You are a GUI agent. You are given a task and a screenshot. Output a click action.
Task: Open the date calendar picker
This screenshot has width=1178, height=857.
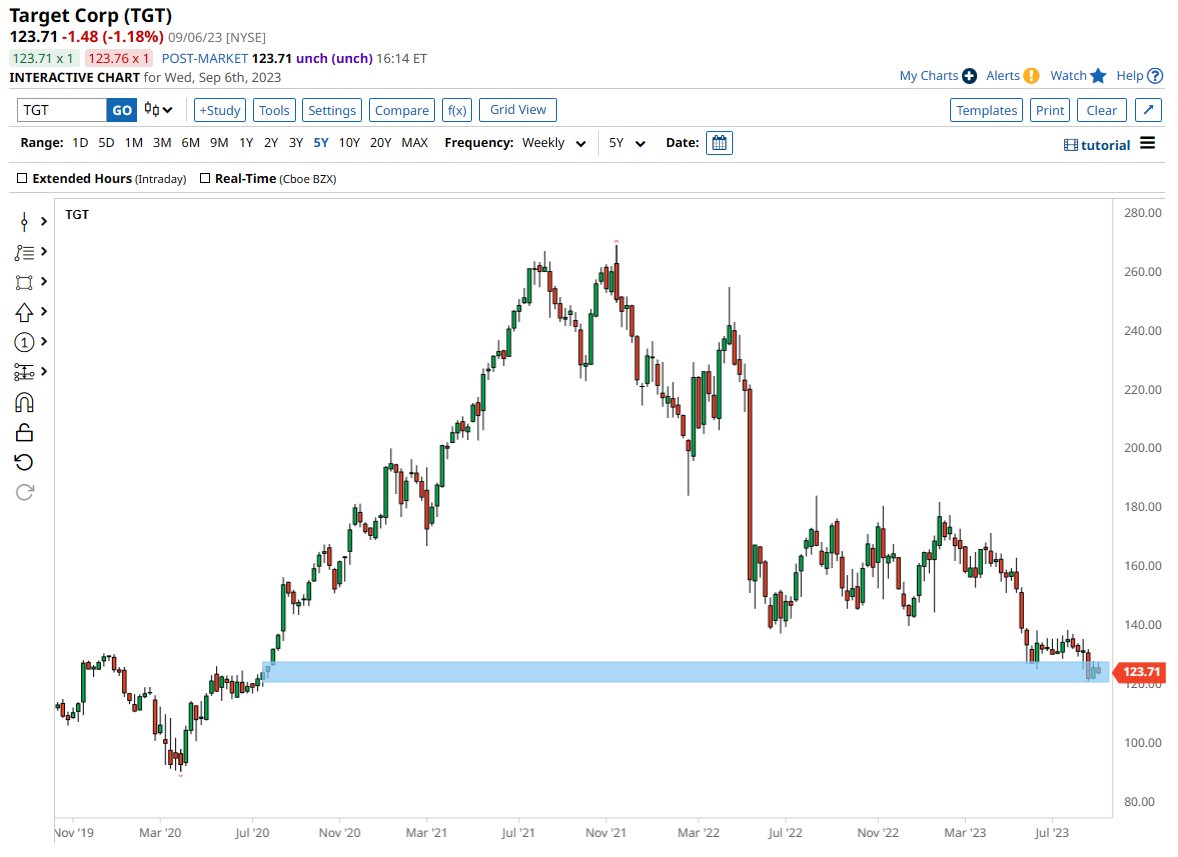tap(719, 143)
